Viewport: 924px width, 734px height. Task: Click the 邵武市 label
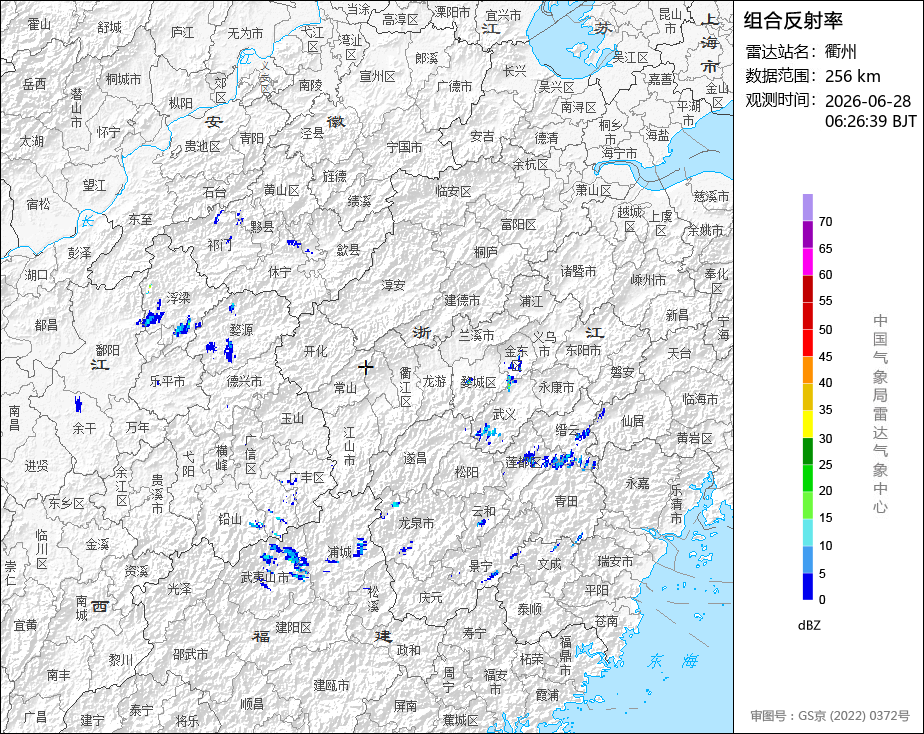pyautogui.click(x=190, y=654)
